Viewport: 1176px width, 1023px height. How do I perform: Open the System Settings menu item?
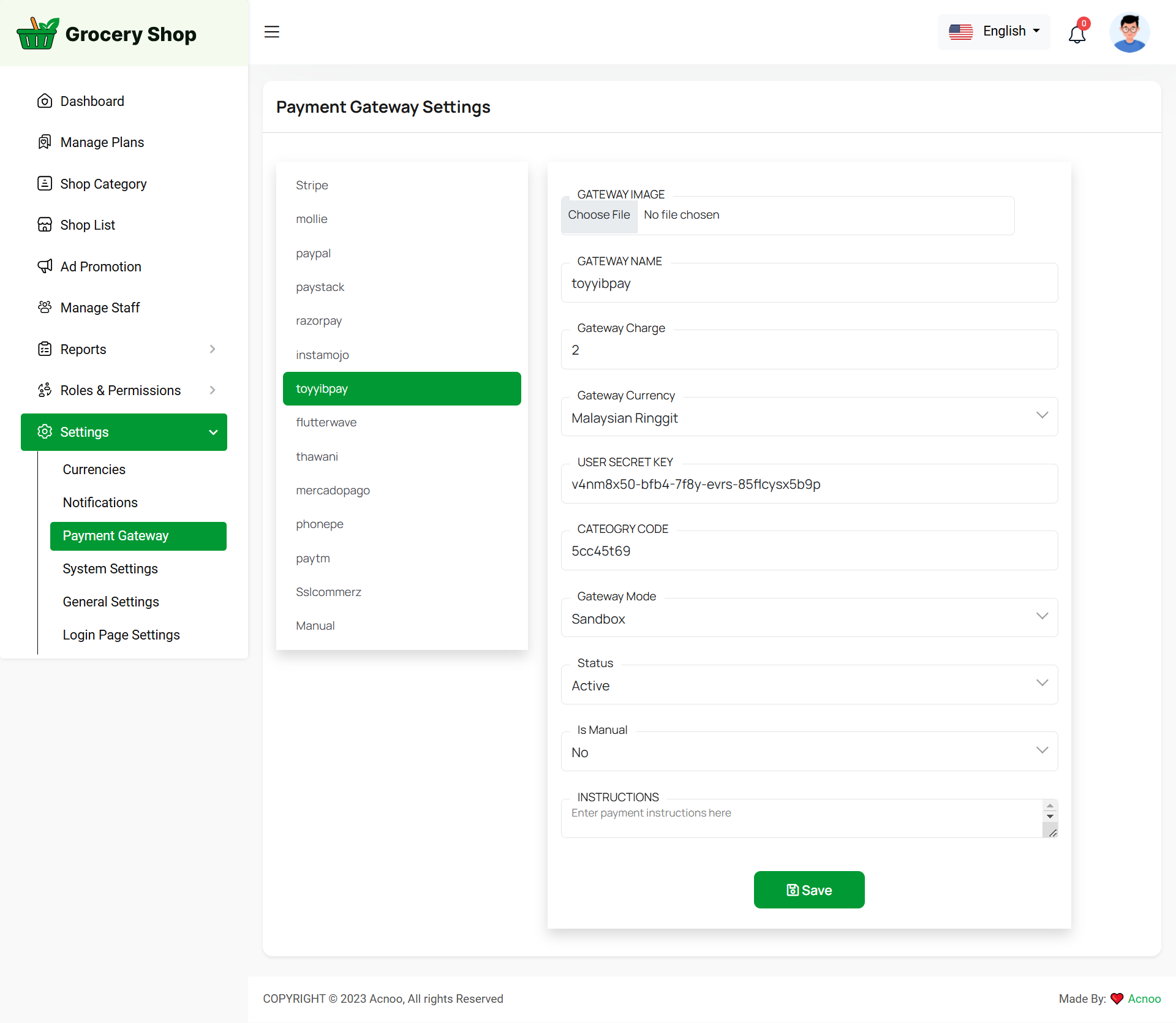(110, 568)
